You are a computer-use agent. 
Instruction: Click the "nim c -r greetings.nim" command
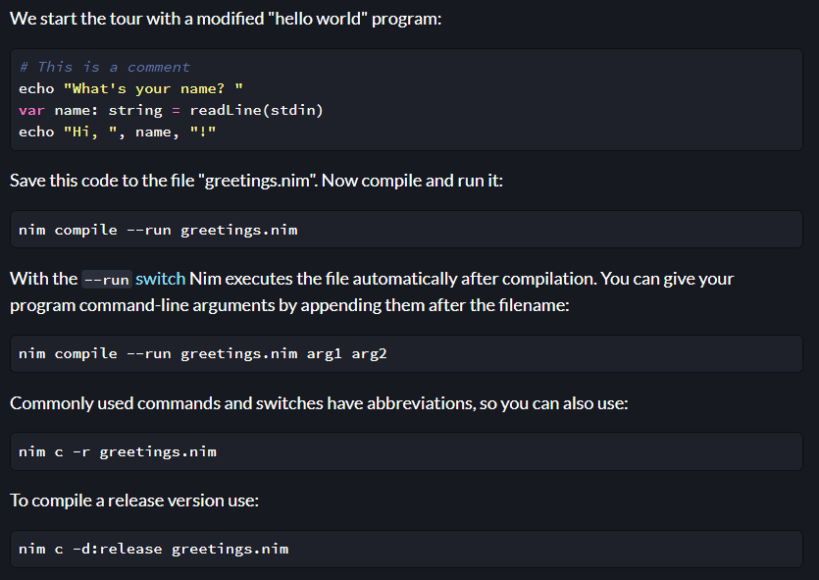coord(117,452)
